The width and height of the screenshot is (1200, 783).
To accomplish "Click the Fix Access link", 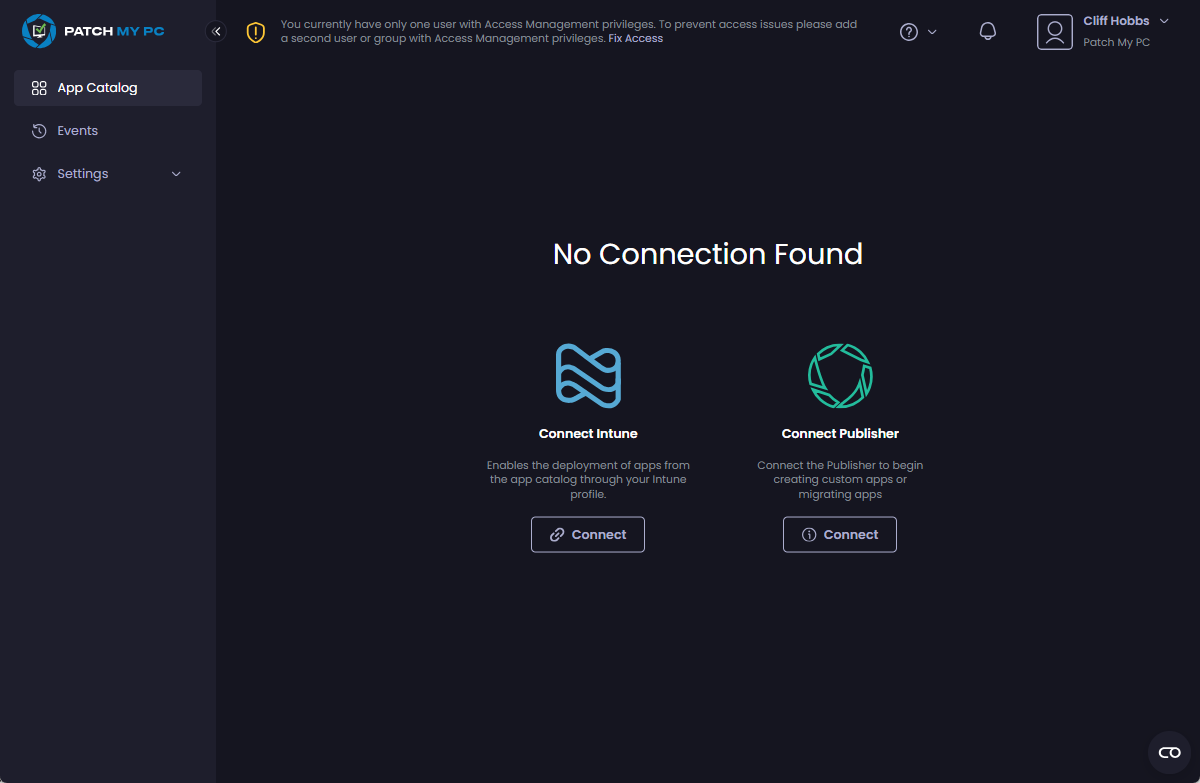I will [x=635, y=39].
